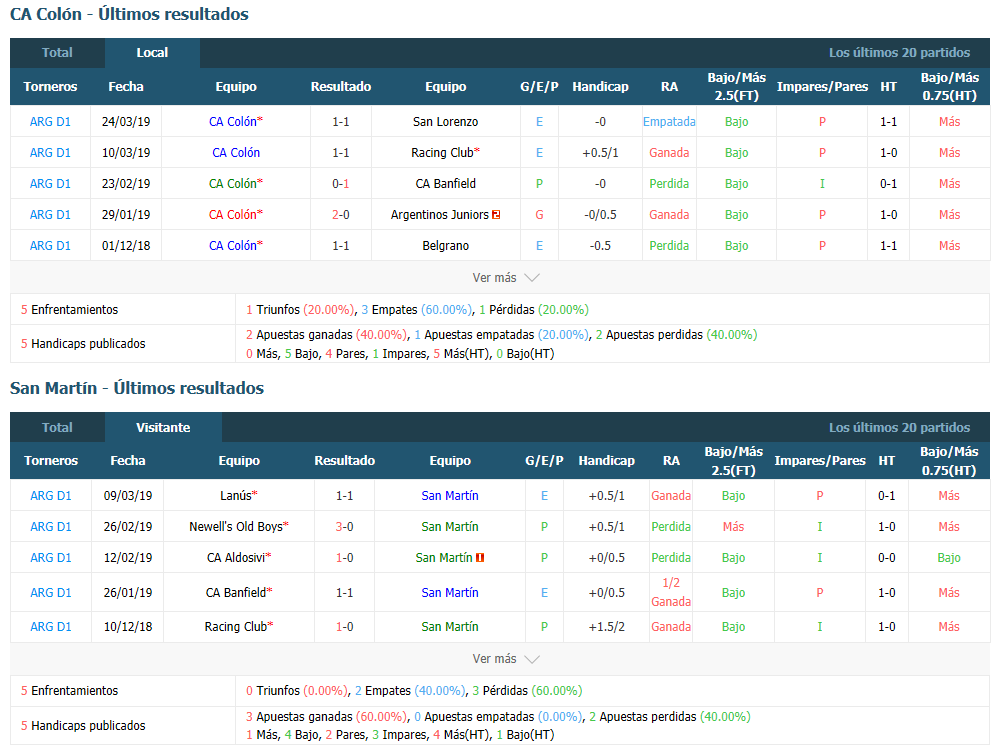Click 'Empatada' in the San Lorenzo row
The width and height of the screenshot is (994, 750).
click(669, 122)
